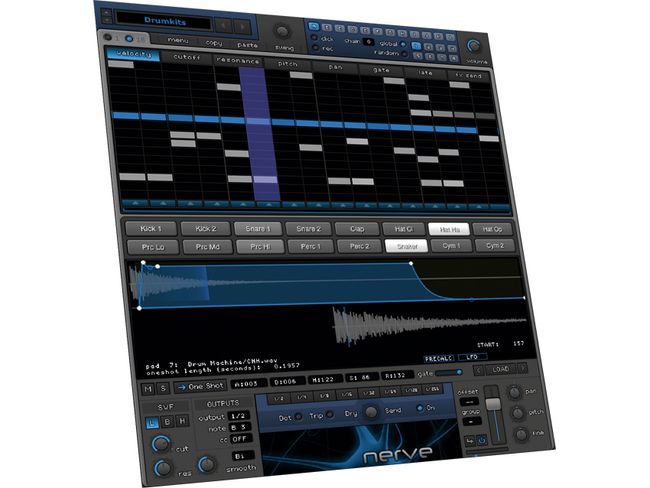Select the 1/2 step length
650x488 pixels.
tap(279, 398)
